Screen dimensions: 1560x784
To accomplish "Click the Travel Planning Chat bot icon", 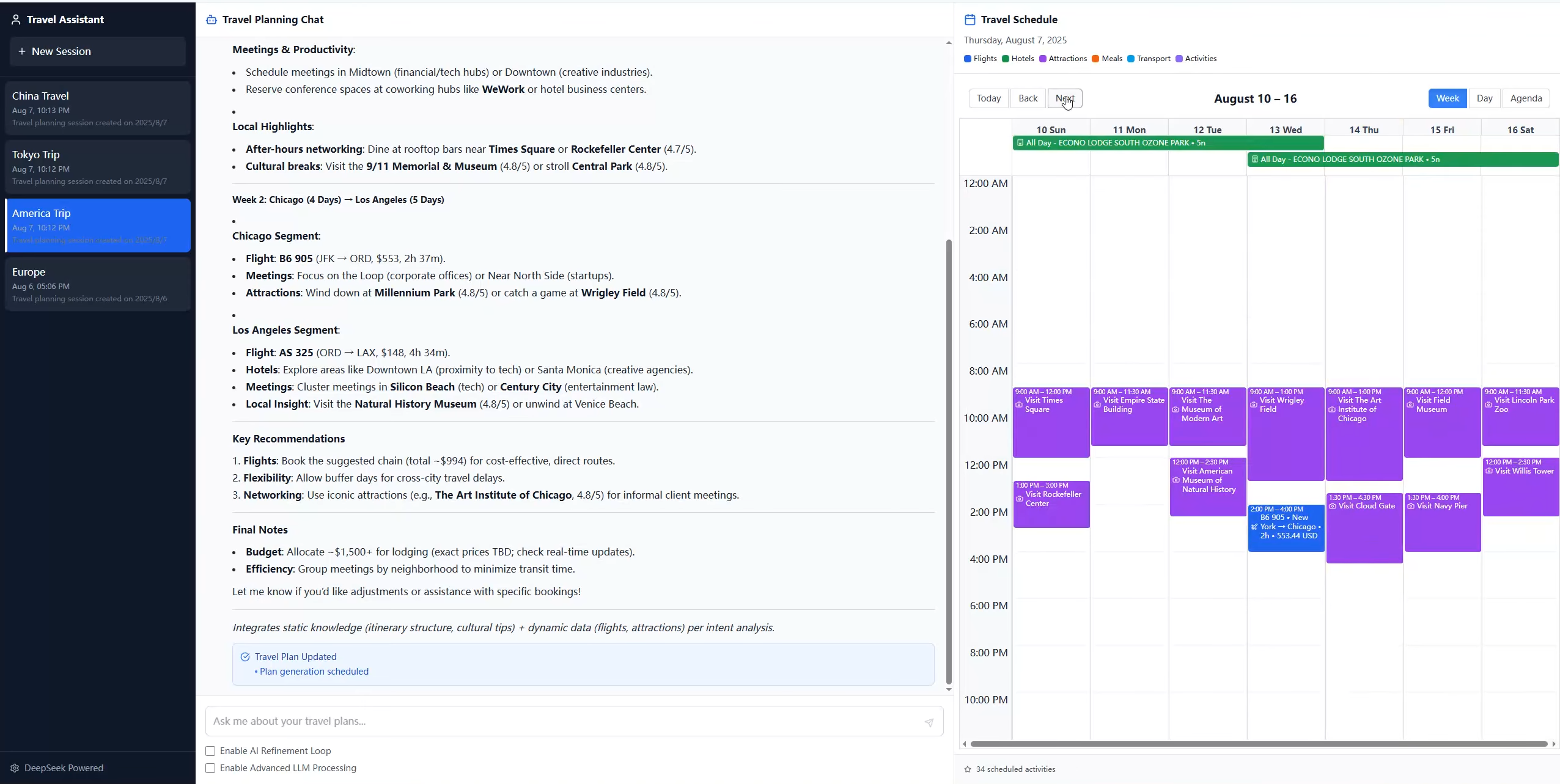I will click(x=212, y=20).
